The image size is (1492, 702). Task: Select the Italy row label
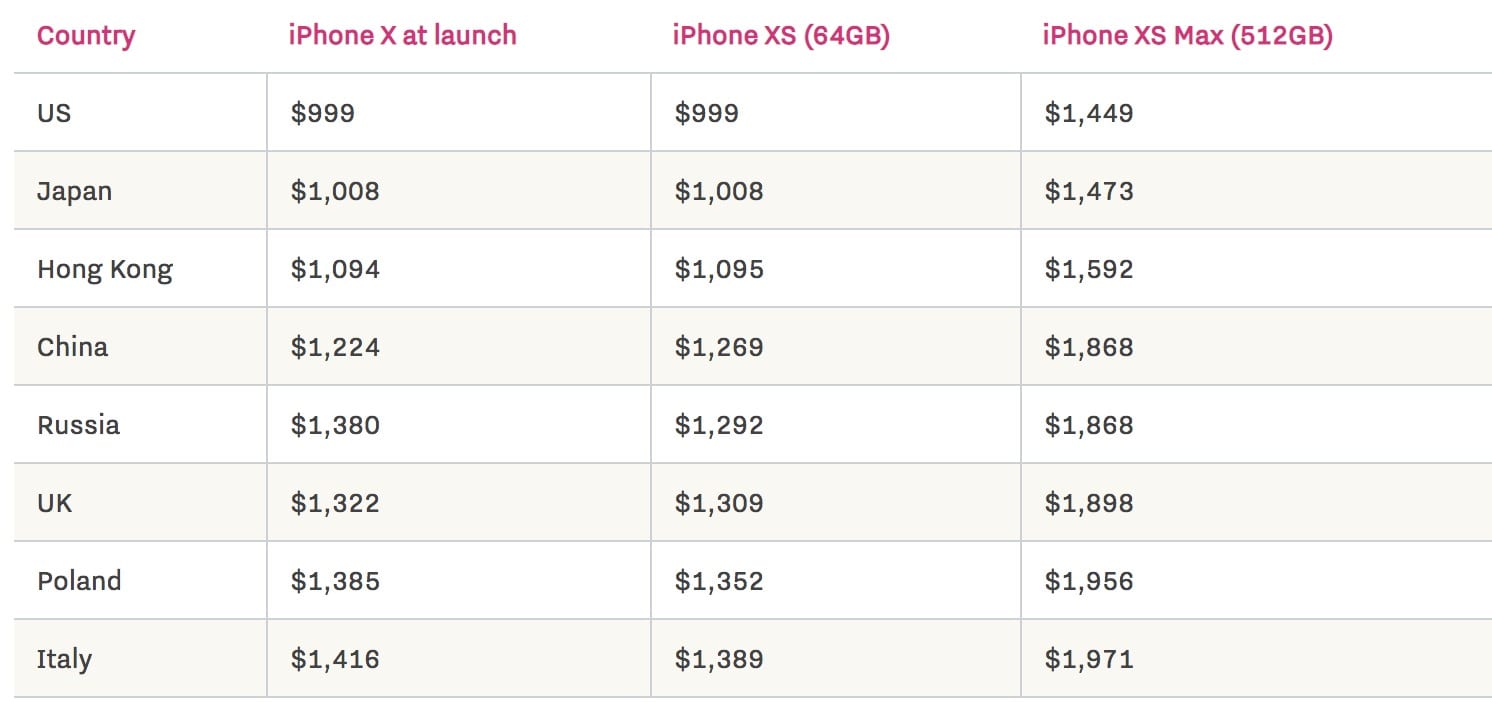coord(64,659)
